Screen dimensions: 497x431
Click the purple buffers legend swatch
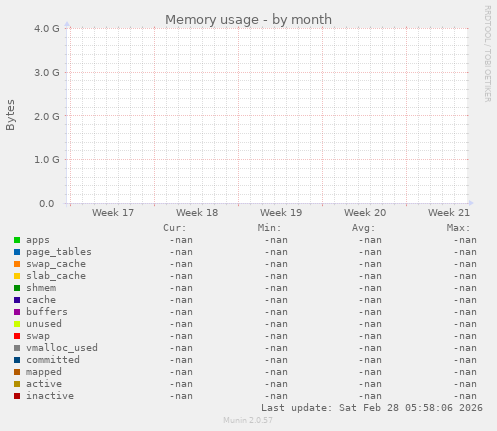click(17, 312)
